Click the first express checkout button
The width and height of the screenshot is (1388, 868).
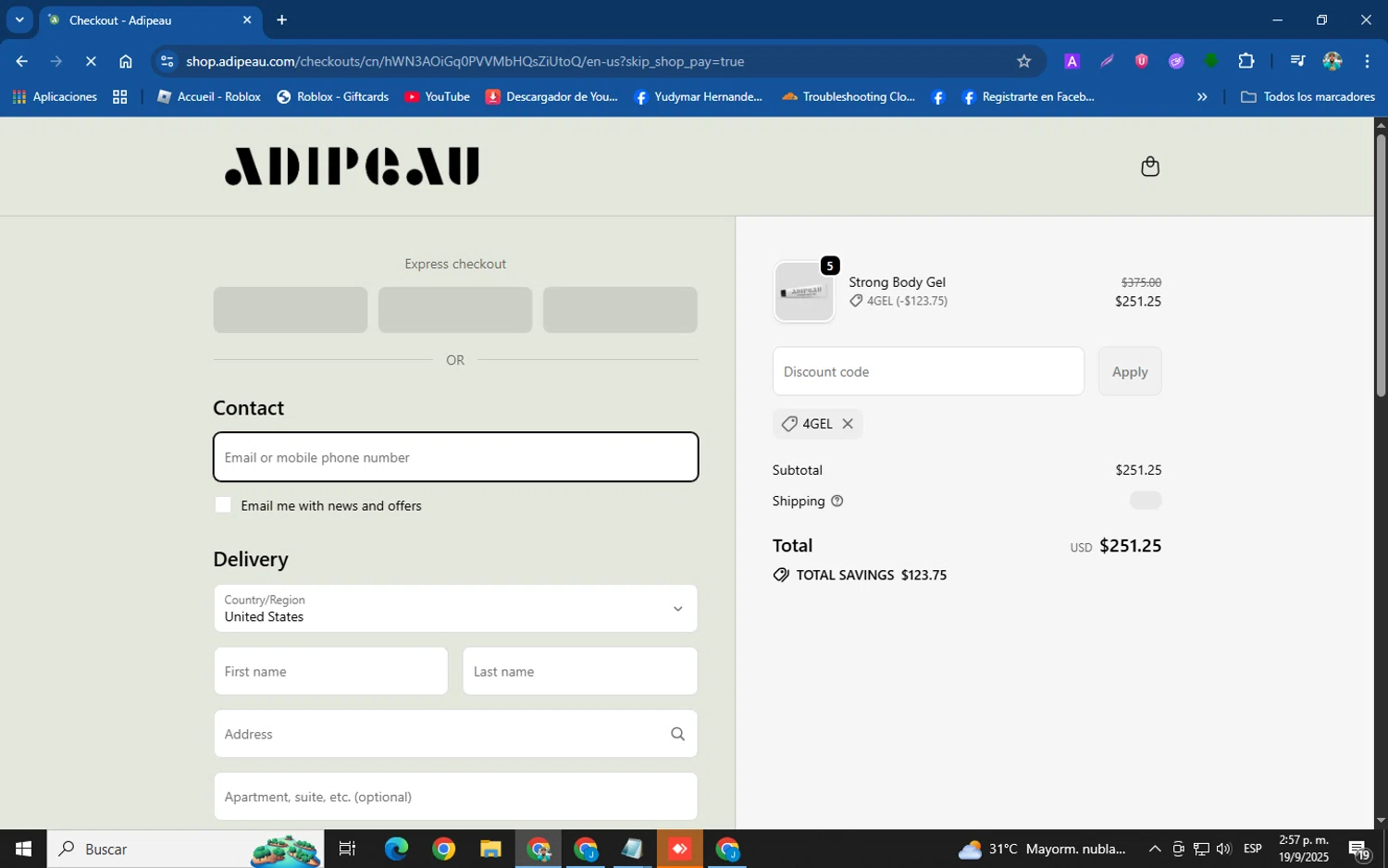[291, 310]
